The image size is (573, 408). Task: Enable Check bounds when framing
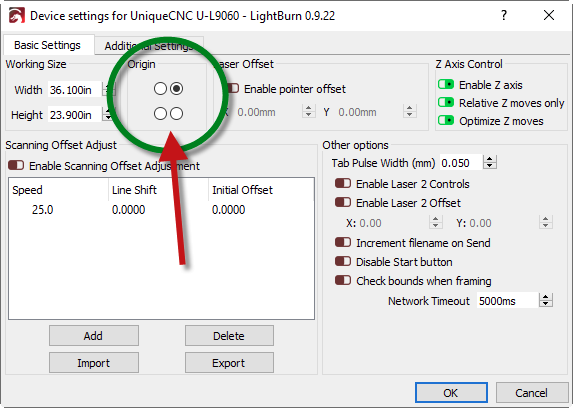click(343, 280)
